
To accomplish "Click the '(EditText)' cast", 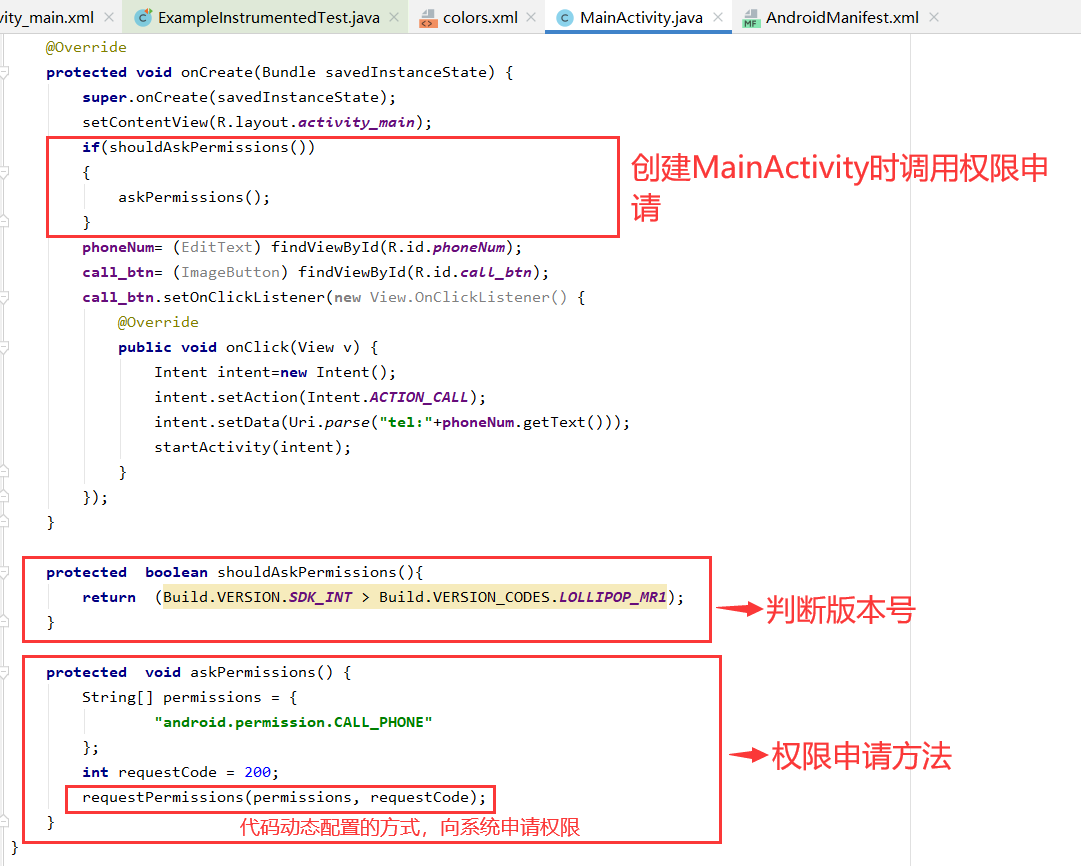I will (216, 247).
